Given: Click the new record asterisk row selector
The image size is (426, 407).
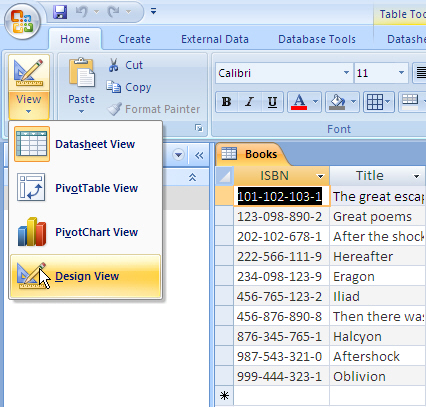Looking at the screenshot, I should click(224, 396).
